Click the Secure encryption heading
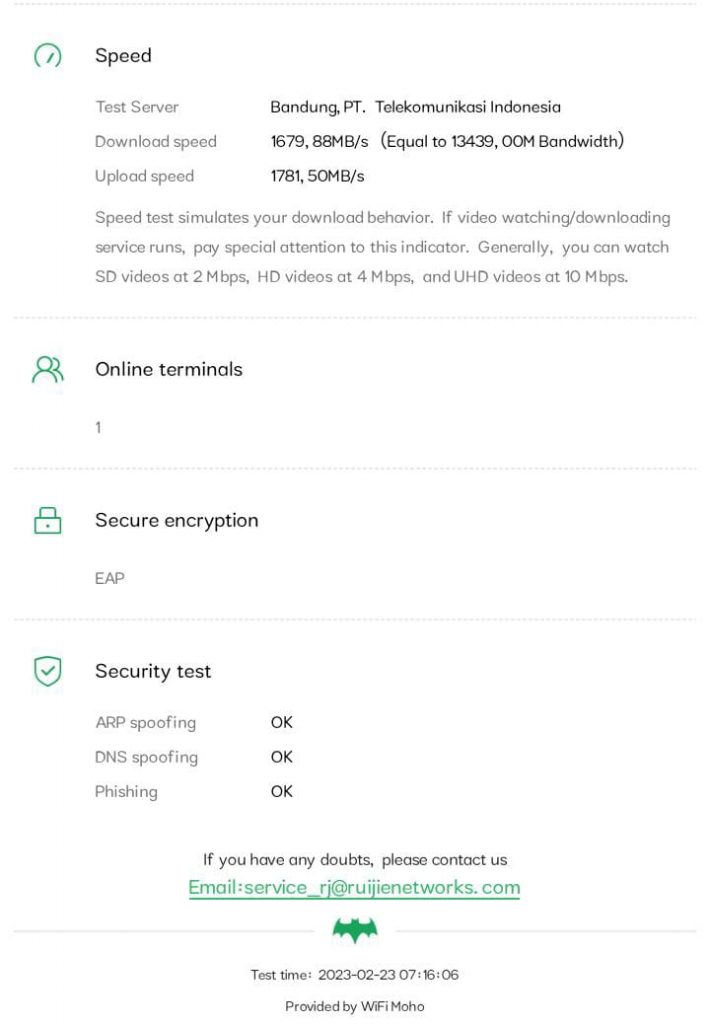The width and height of the screenshot is (710, 1024). tap(176, 520)
